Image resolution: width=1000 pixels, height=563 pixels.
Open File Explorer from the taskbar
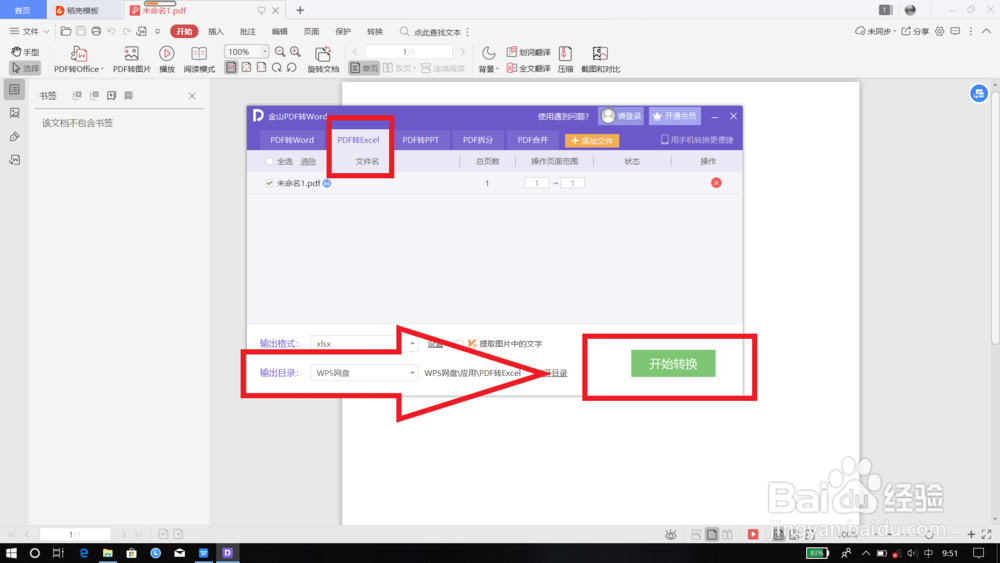107,553
